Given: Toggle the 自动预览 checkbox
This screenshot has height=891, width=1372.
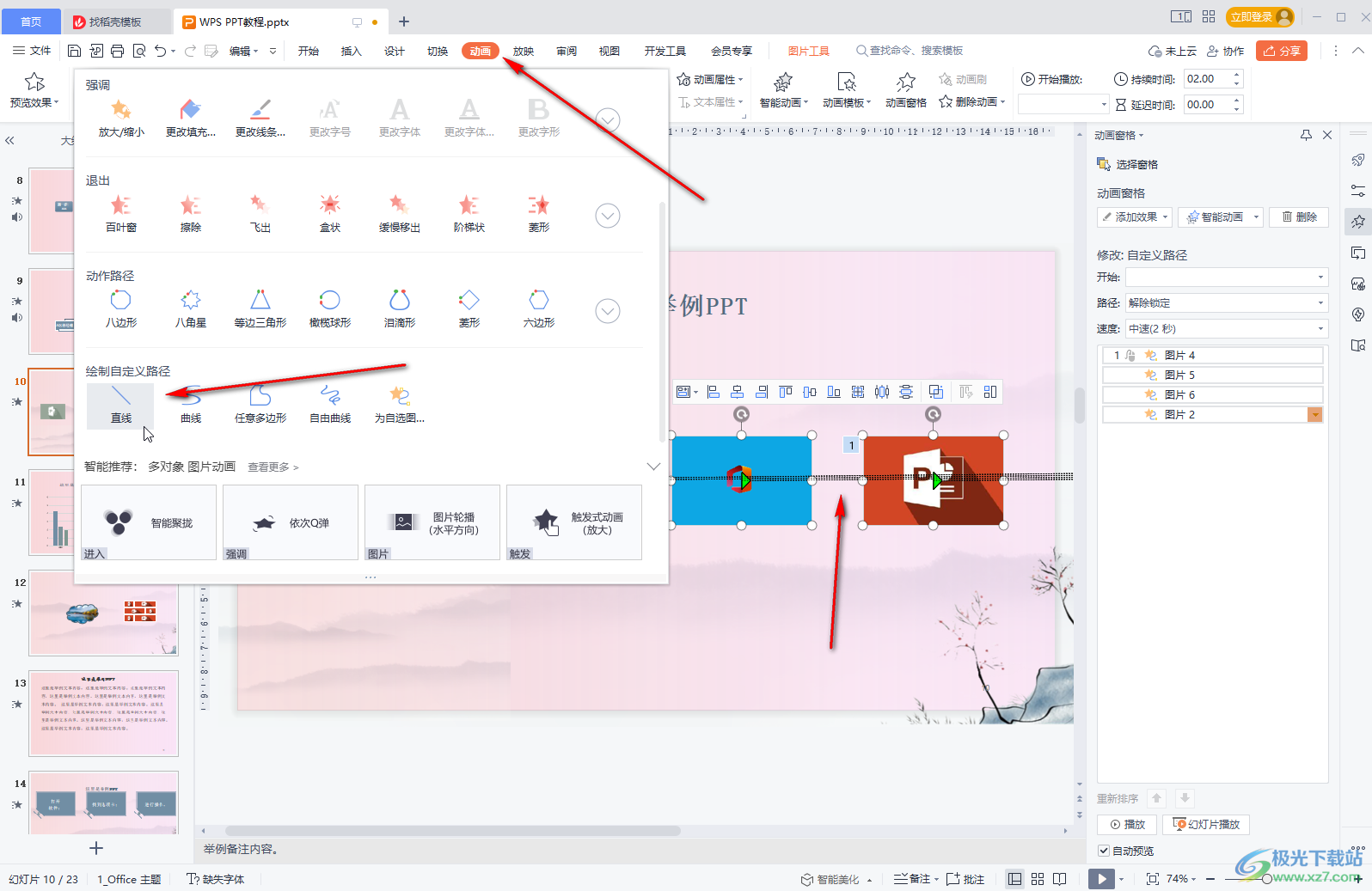Looking at the screenshot, I should pos(1104,851).
